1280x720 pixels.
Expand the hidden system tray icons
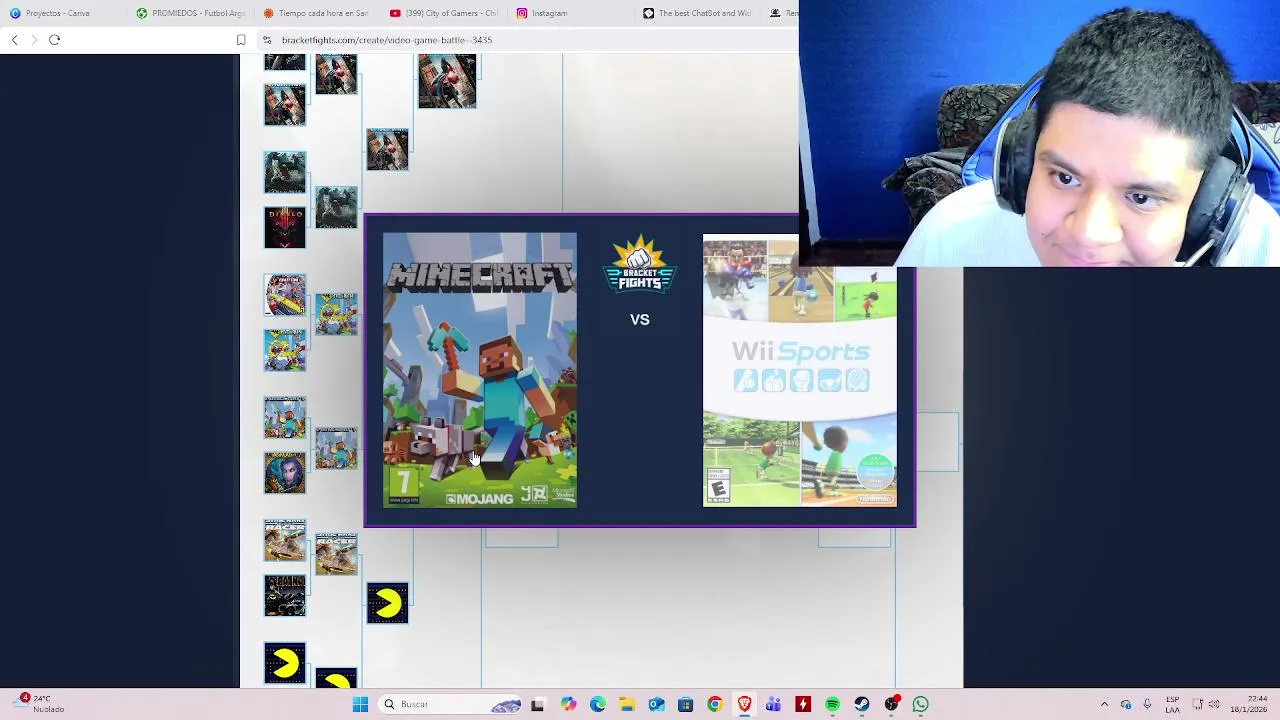pyautogui.click(x=1104, y=704)
